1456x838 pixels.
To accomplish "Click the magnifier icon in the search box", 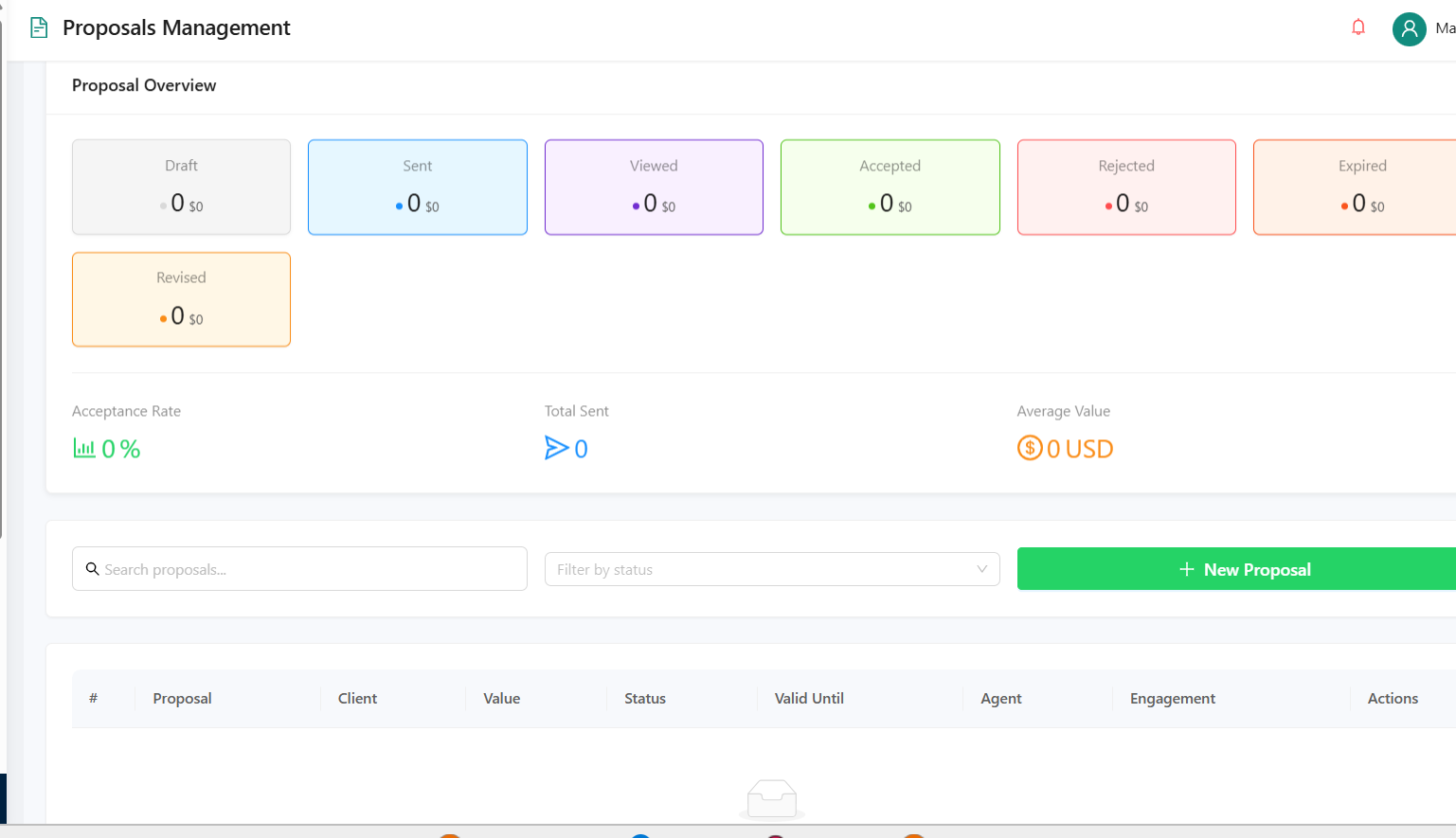I will [92, 568].
